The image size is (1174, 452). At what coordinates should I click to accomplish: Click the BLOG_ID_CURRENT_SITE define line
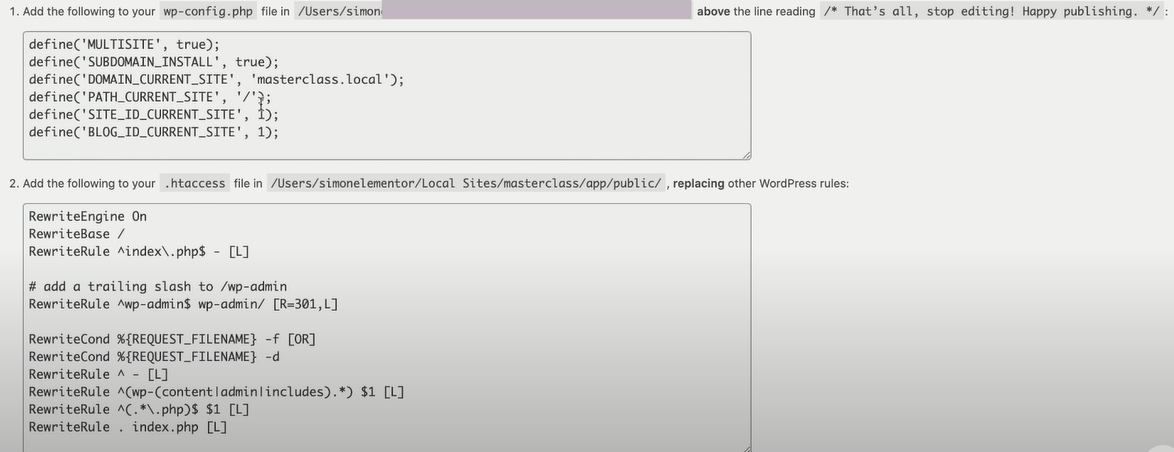(153, 132)
